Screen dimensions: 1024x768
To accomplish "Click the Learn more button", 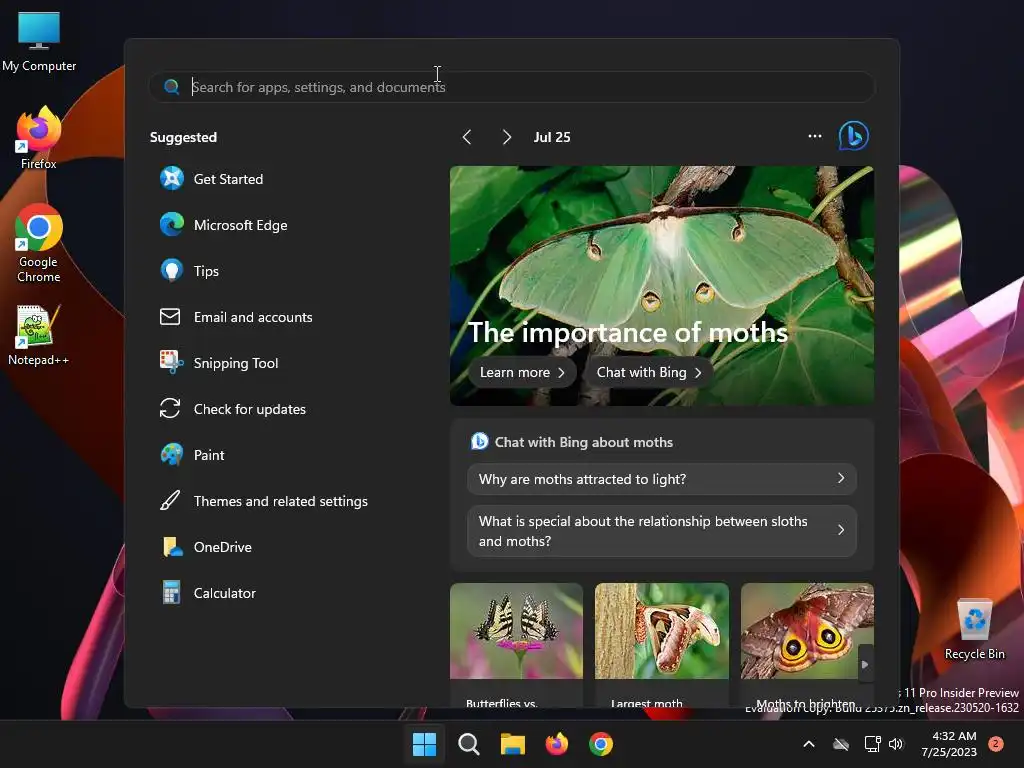I will 522,372.
